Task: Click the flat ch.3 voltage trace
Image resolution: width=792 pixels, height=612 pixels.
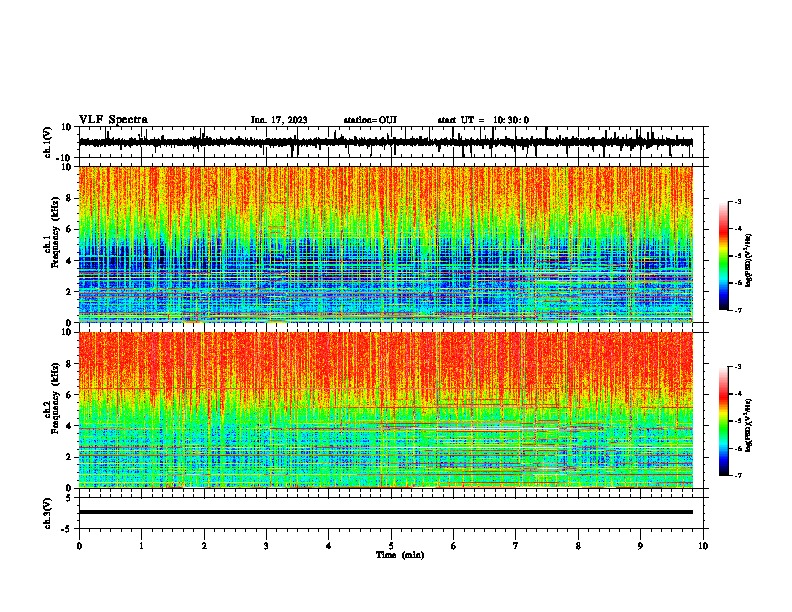Action: (385, 512)
